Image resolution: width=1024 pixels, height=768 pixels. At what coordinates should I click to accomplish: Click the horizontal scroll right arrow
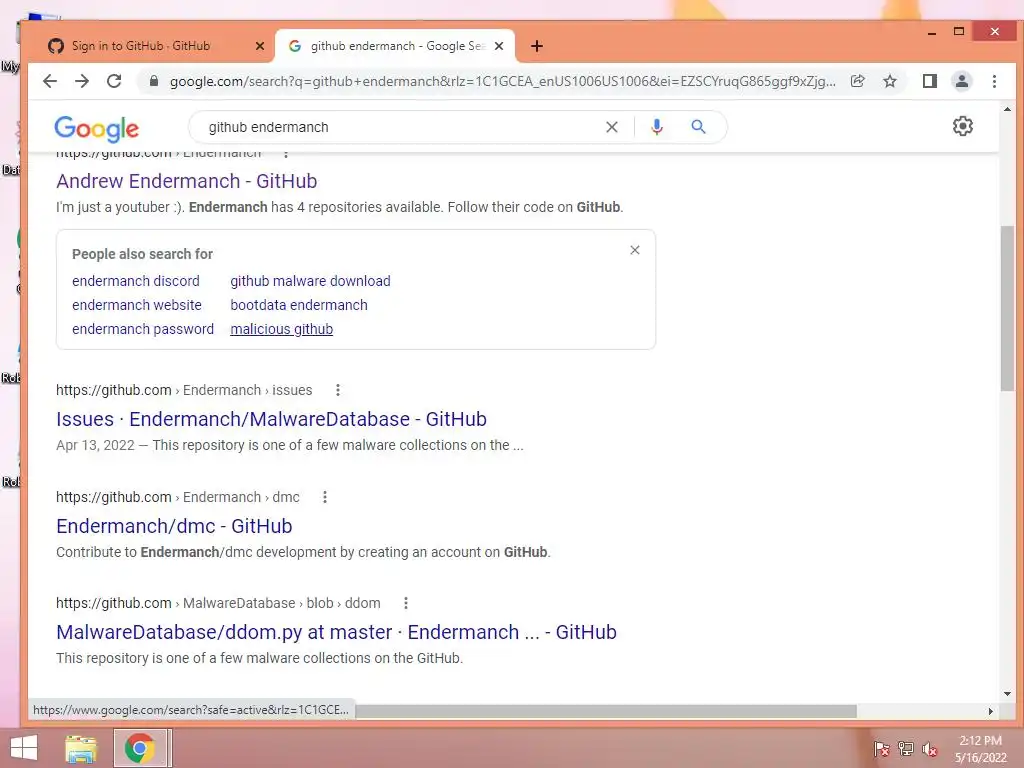tap(990, 711)
